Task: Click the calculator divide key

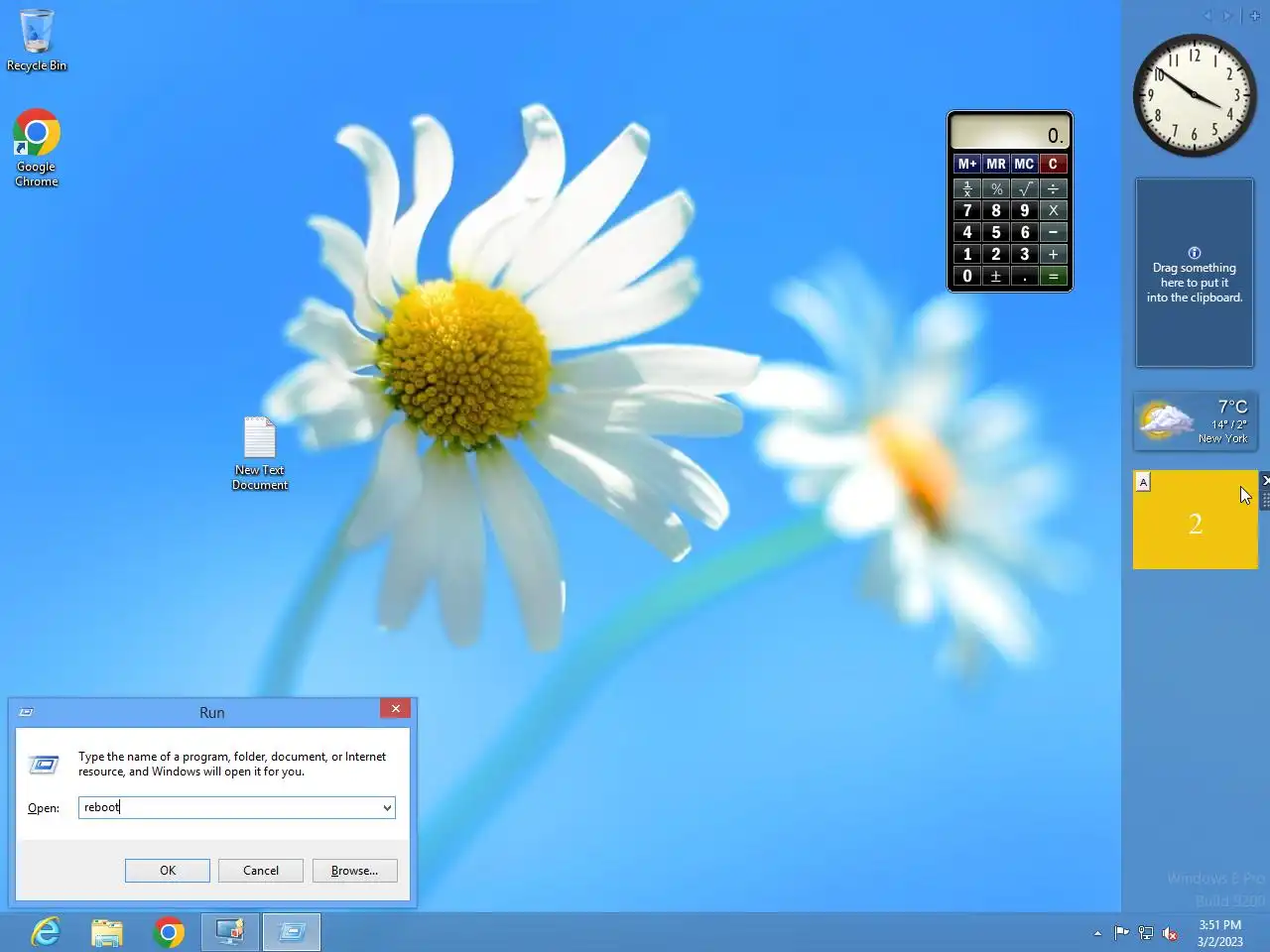Action: click(1053, 188)
